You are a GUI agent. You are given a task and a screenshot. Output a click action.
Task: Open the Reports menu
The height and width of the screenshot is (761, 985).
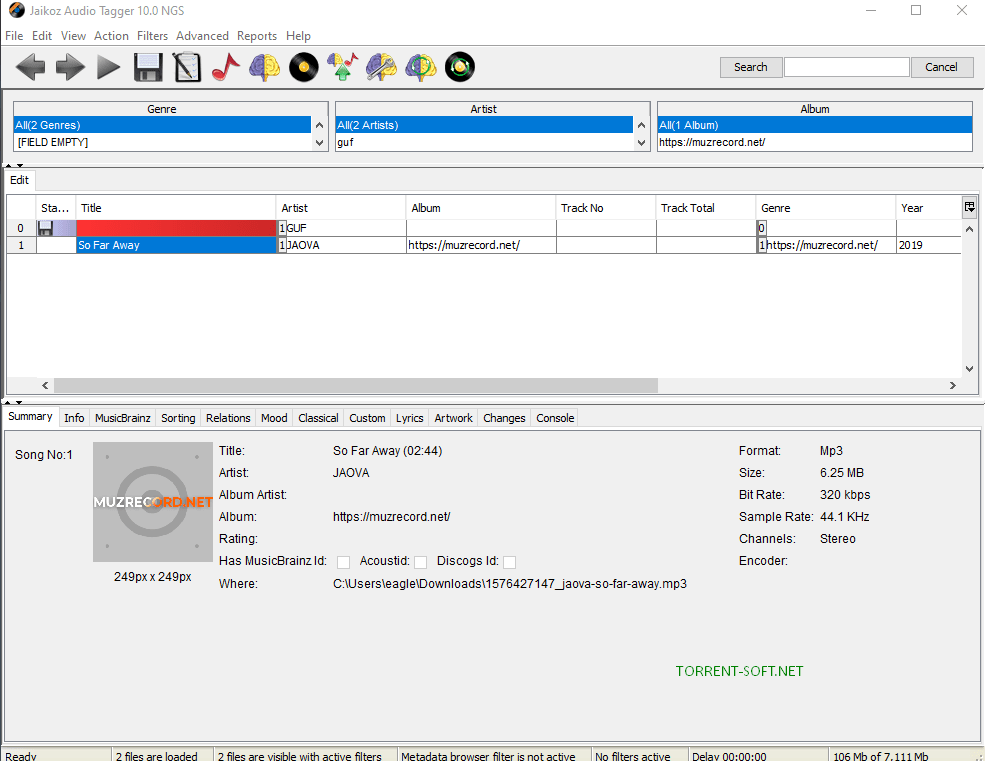click(257, 36)
